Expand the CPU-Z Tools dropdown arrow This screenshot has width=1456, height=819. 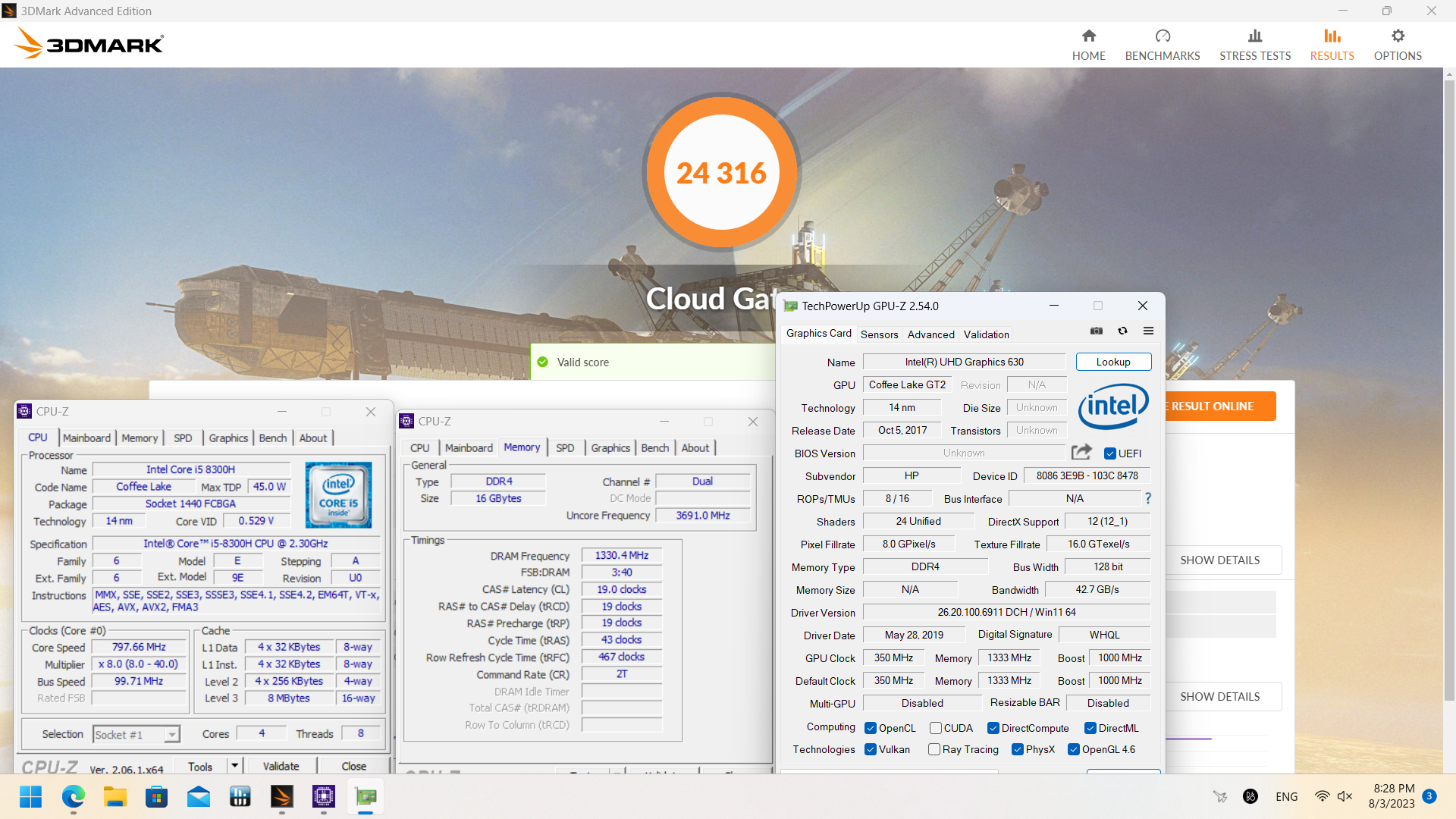click(x=234, y=766)
